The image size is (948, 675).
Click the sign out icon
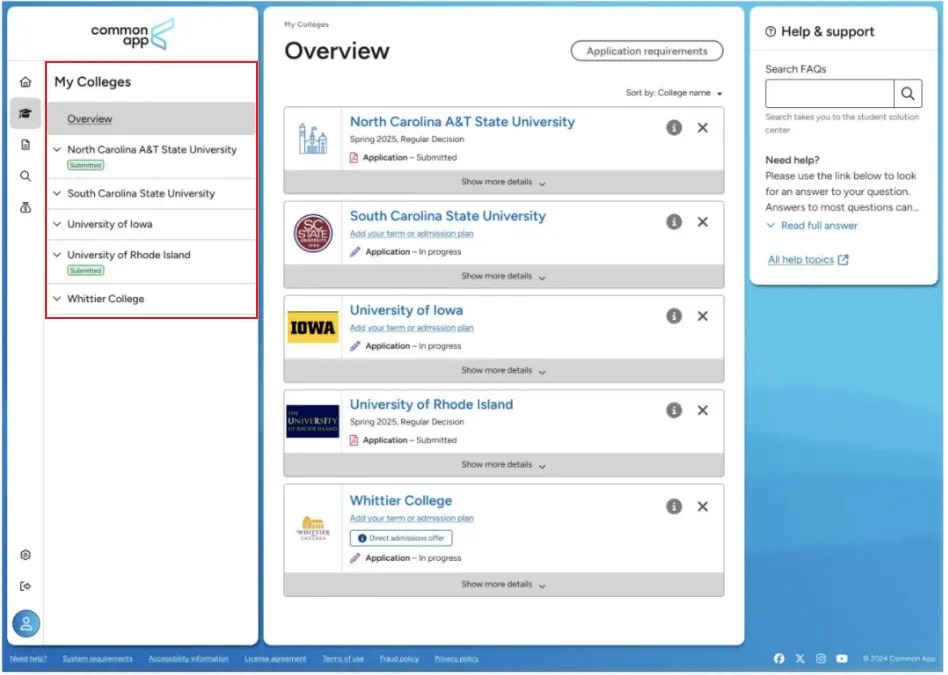(25, 587)
